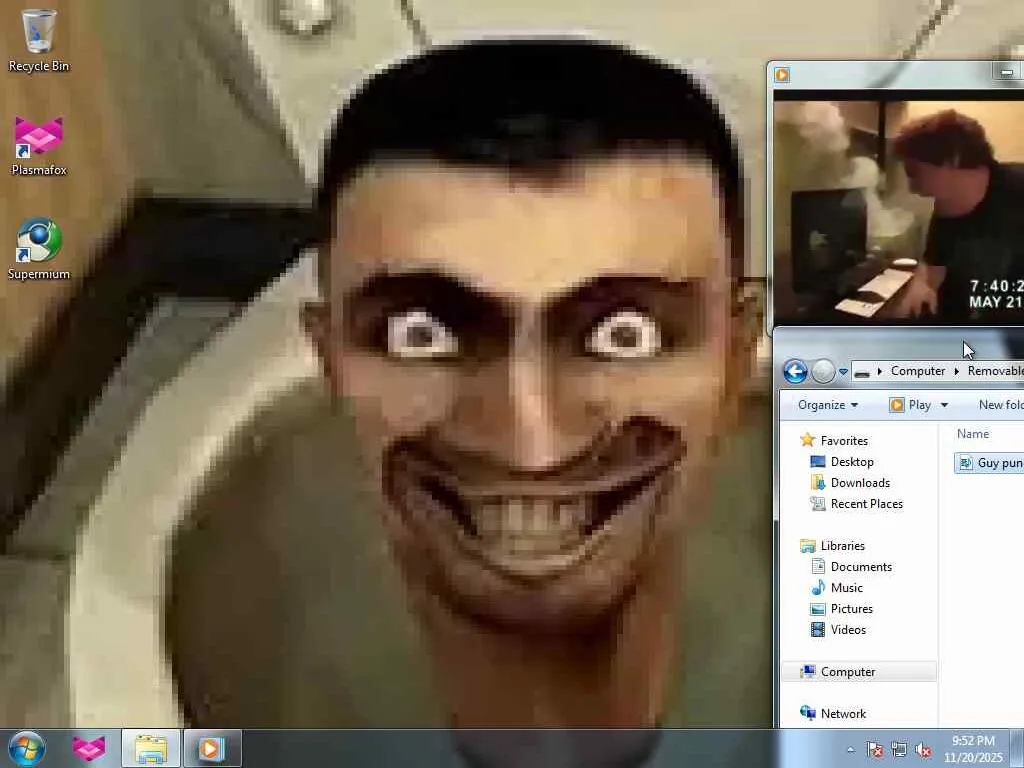Click the Play button in Explorer toolbar
Image resolution: width=1024 pixels, height=768 pixels.
click(x=910, y=405)
